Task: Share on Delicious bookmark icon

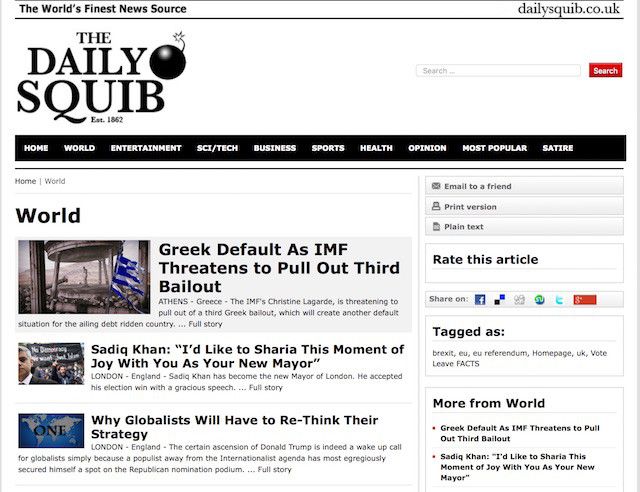Action: pos(500,300)
